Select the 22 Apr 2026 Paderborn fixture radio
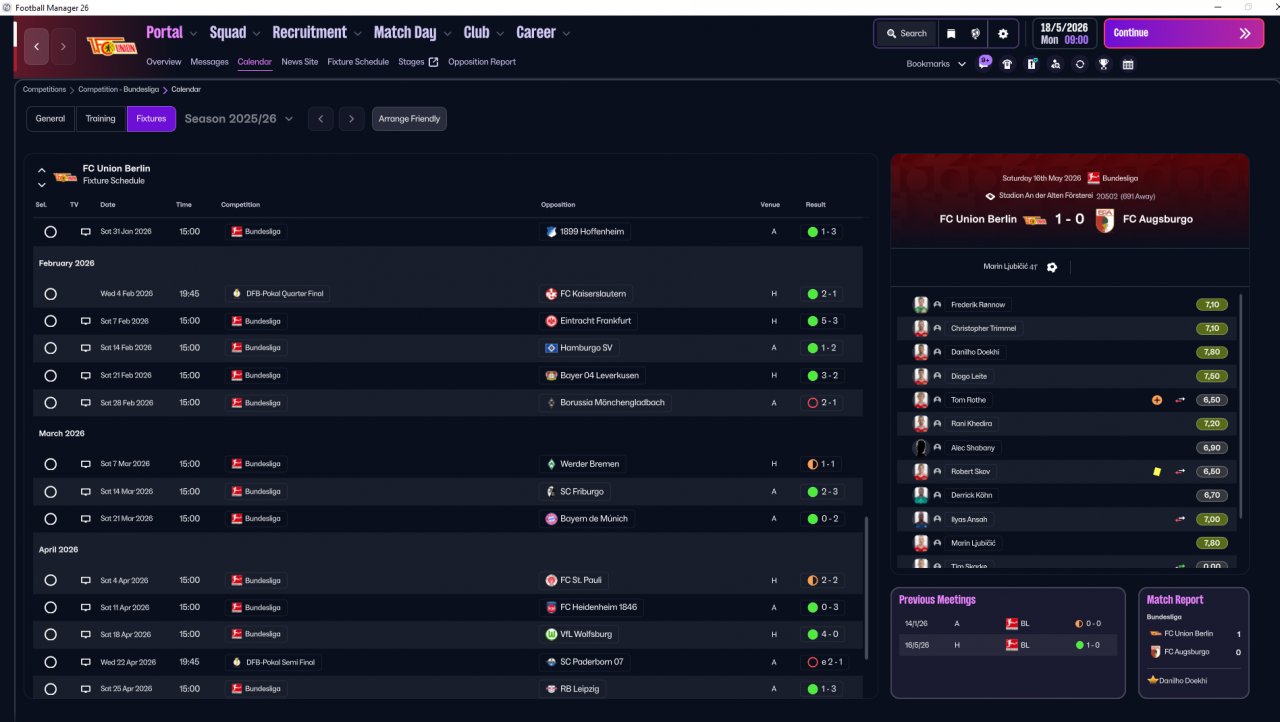Viewport: 1280px width, 722px height. [x=50, y=662]
